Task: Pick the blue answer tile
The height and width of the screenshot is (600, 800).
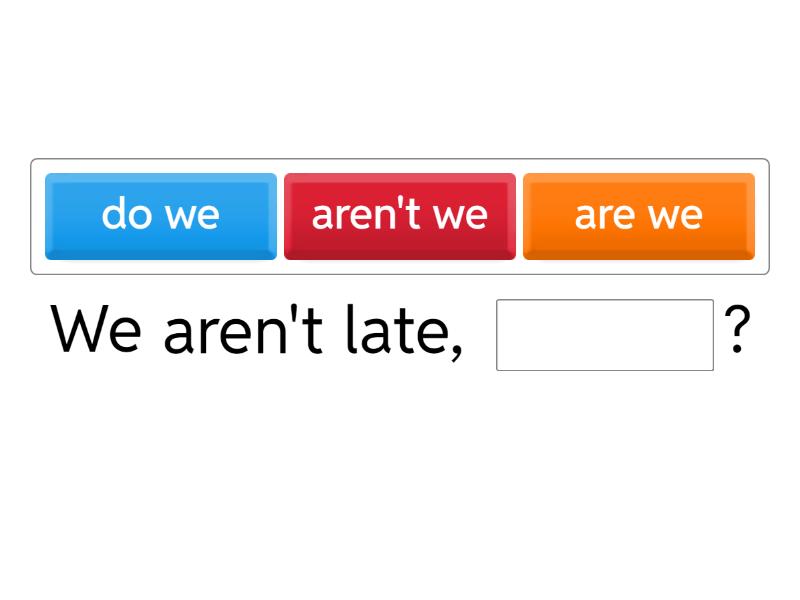Action: pyautogui.click(x=161, y=216)
